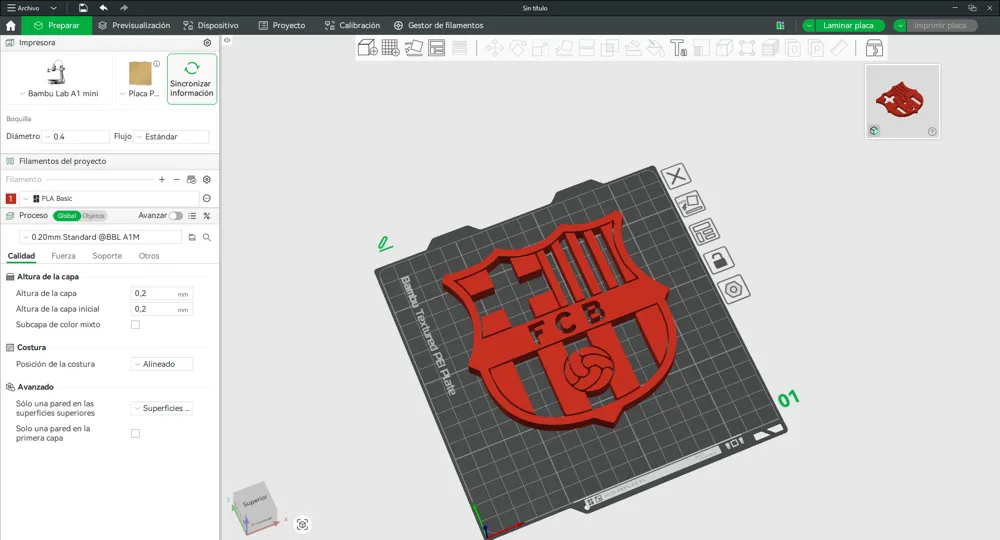Remove a filament with the minus icon
This screenshot has height=540, width=1000.
(x=177, y=180)
